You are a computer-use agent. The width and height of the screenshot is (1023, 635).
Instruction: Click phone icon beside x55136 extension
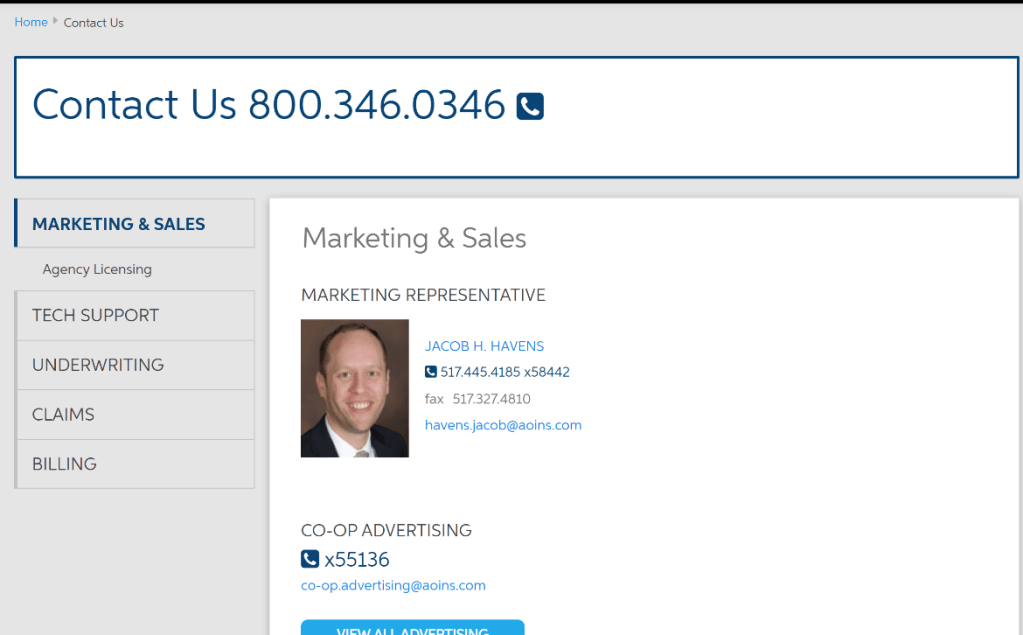click(x=310, y=559)
